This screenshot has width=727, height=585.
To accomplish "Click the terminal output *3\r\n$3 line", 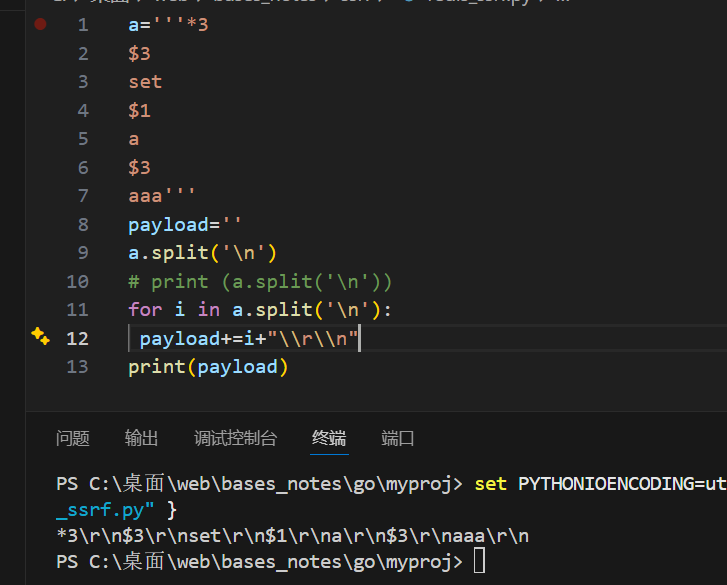I will tap(293, 536).
